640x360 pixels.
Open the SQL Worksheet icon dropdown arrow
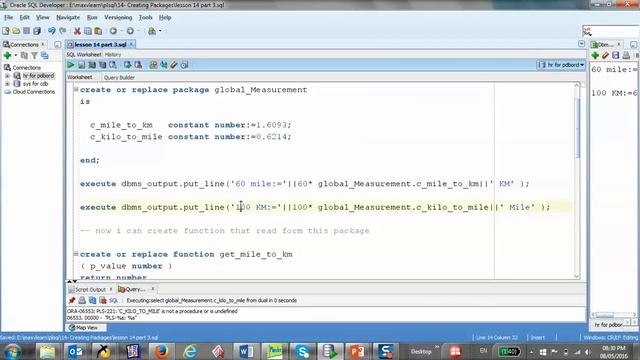[x=160, y=31]
